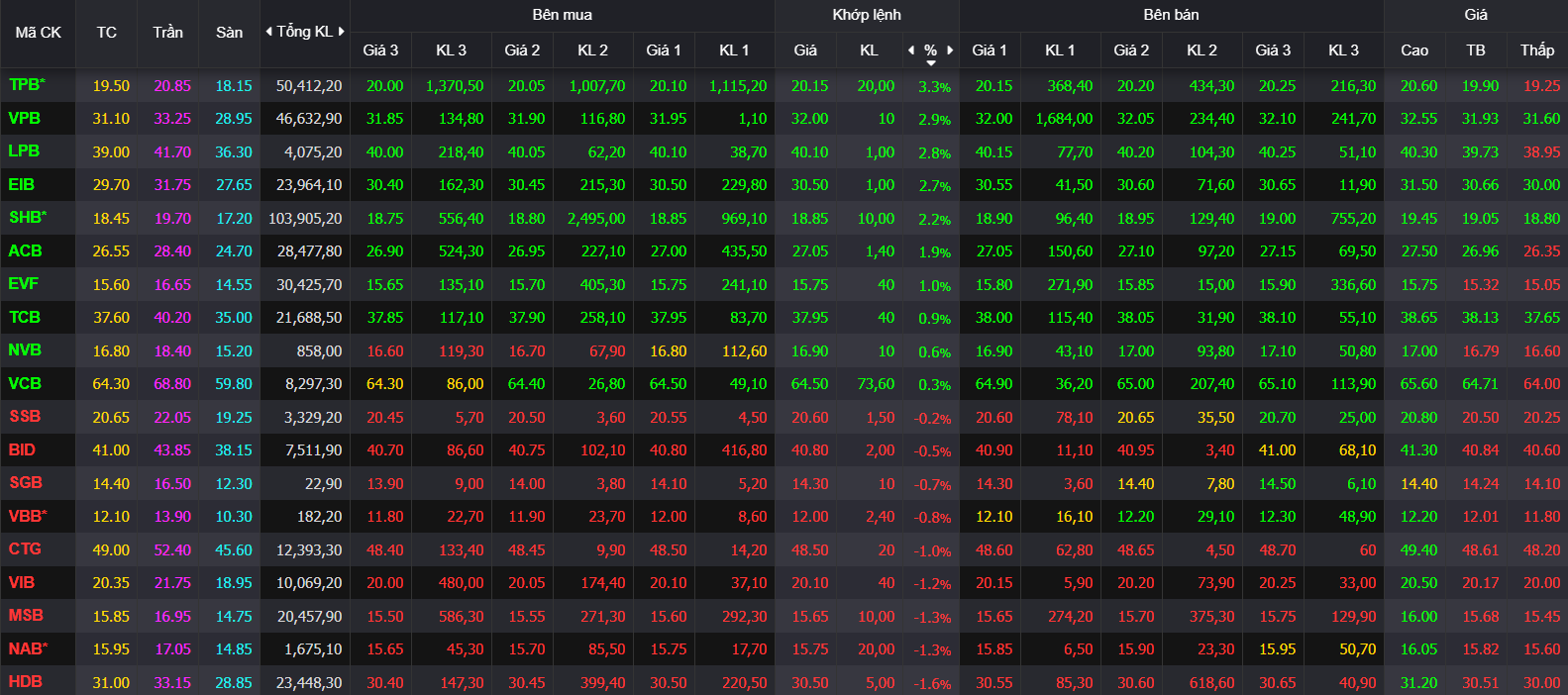The height and width of the screenshot is (695, 1568).
Task: Click the Tổng KL column header
Action: (305, 32)
